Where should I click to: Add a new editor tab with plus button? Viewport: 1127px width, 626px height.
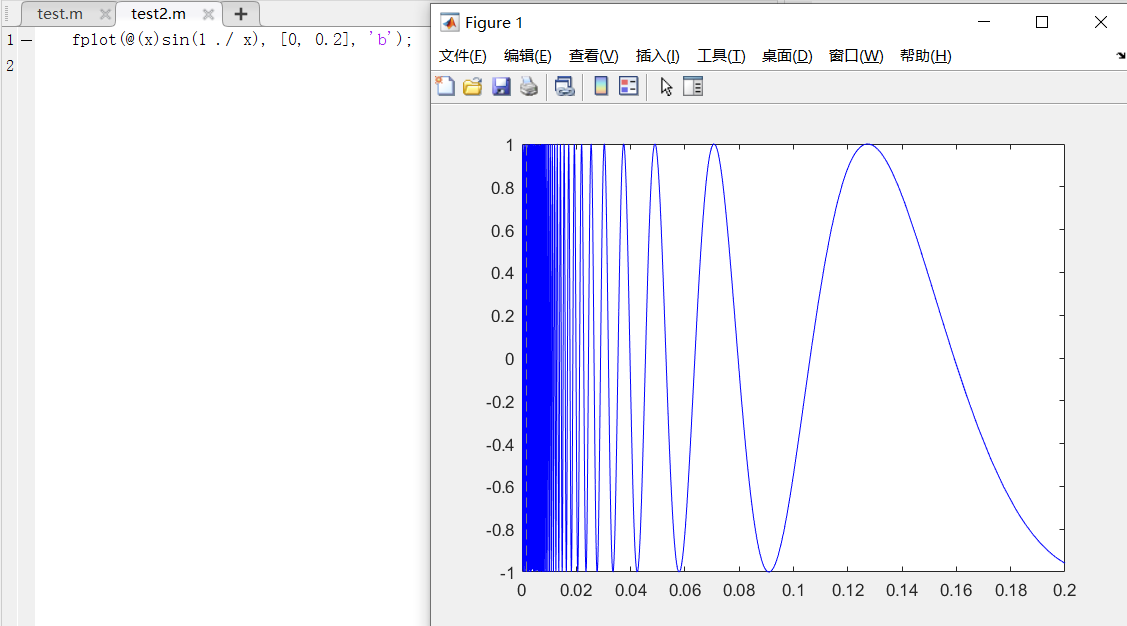click(x=241, y=14)
